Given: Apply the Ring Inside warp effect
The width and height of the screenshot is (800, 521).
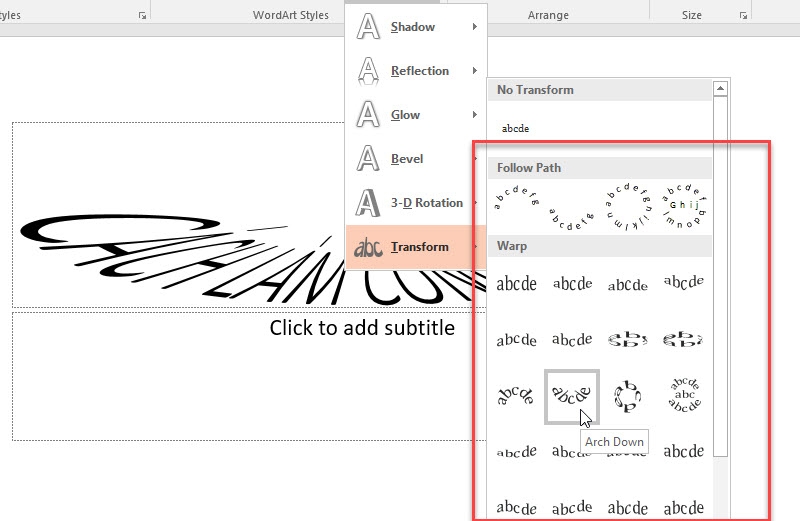Looking at the screenshot, I should point(628,340).
